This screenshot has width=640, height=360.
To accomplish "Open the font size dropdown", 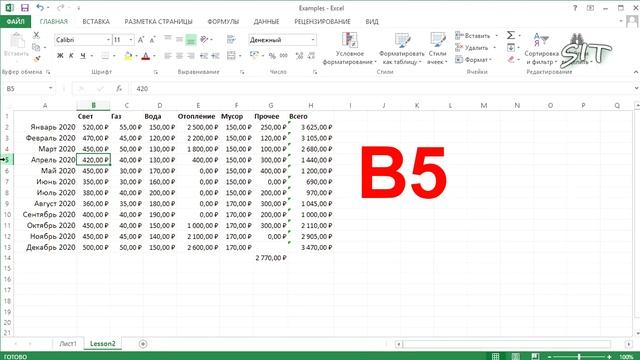I will tap(131, 40).
